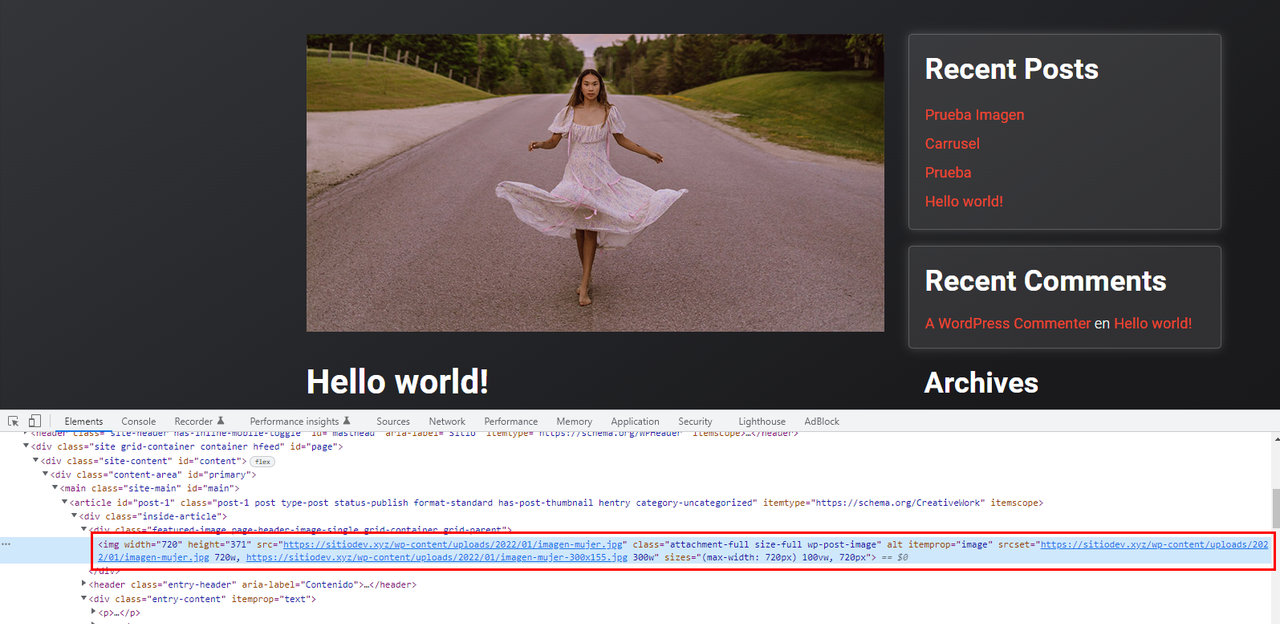Open the 'Prueba' recent post link

[x=948, y=172]
